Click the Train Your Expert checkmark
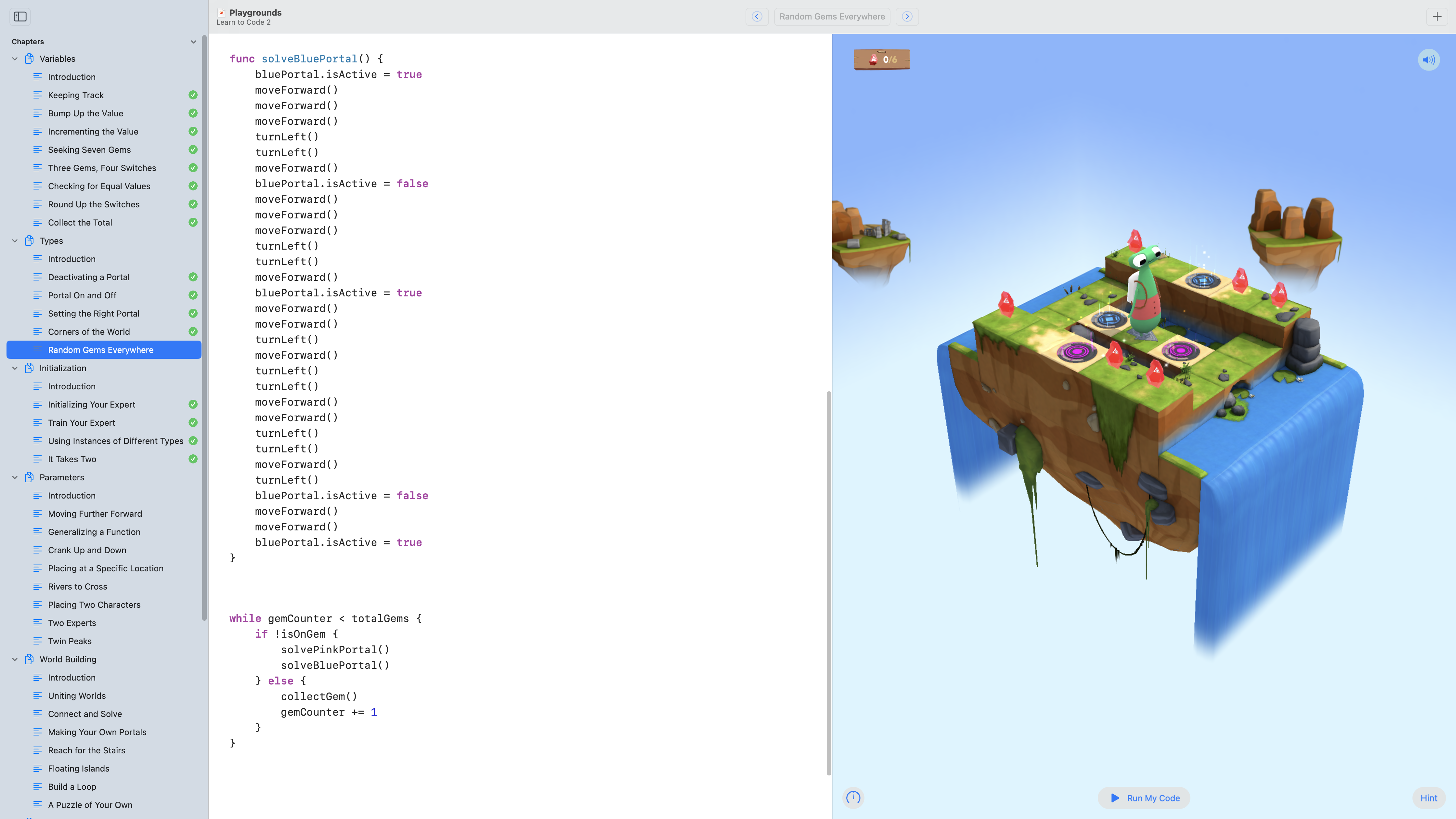Image resolution: width=1456 pixels, height=819 pixels. 193,423
